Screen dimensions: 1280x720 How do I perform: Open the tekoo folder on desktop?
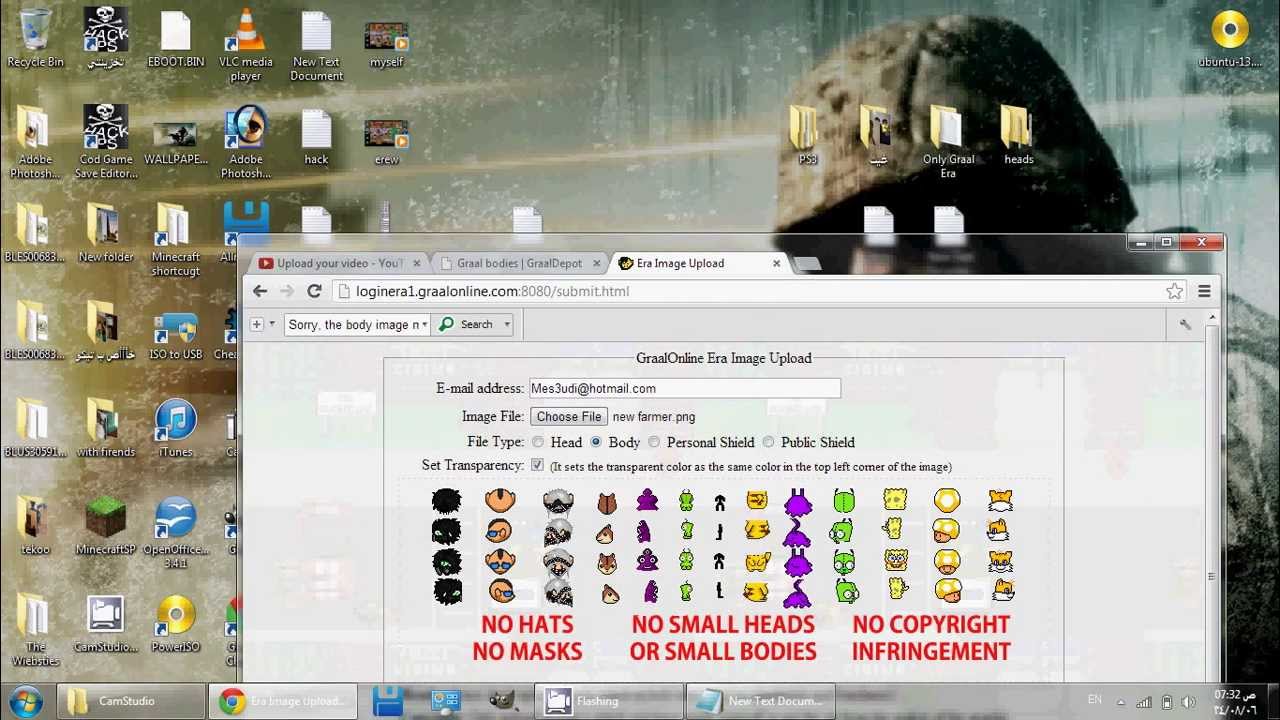[35, 525]
